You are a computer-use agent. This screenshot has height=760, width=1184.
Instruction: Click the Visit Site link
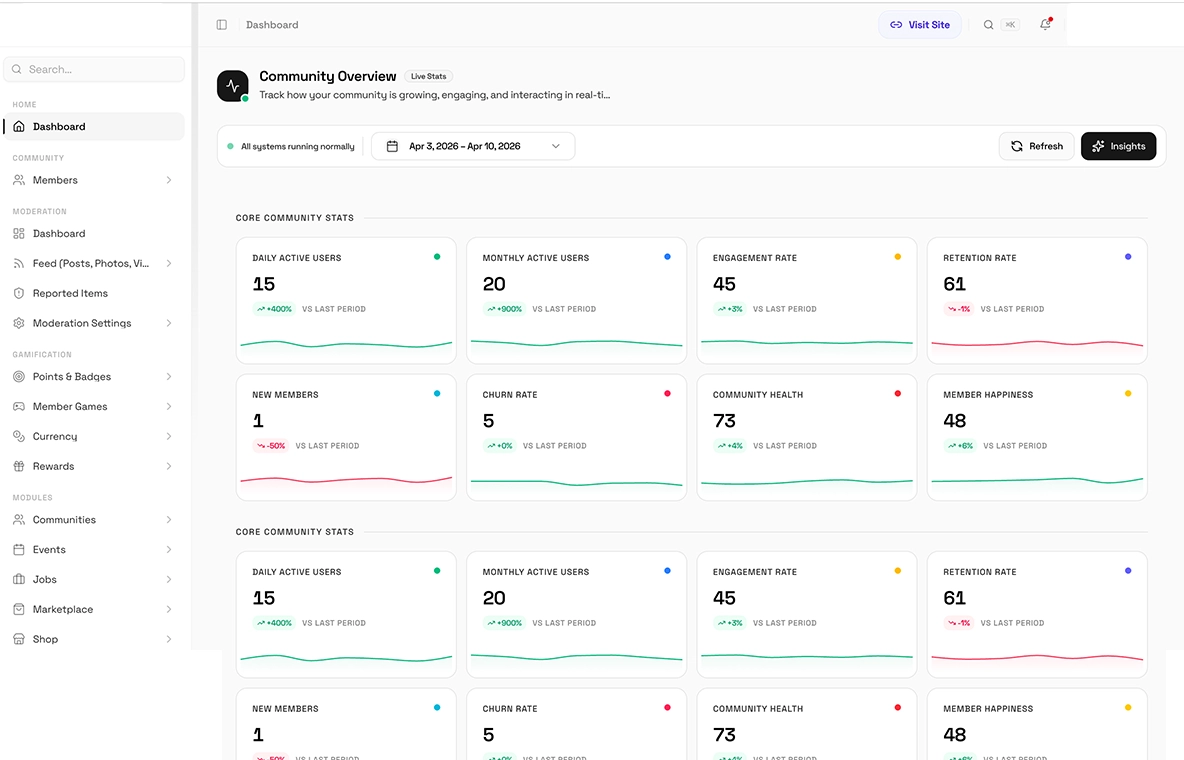[919, 25]
